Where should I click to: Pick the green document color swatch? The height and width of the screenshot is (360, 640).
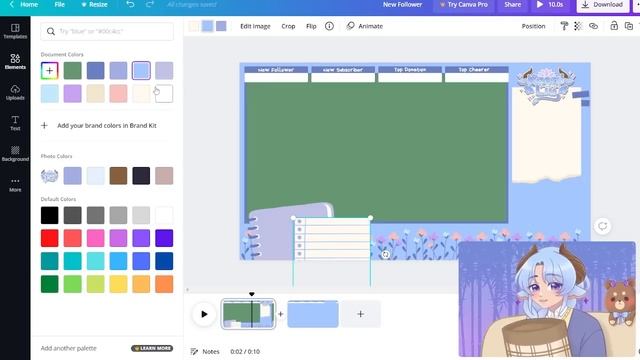point(72,71)
